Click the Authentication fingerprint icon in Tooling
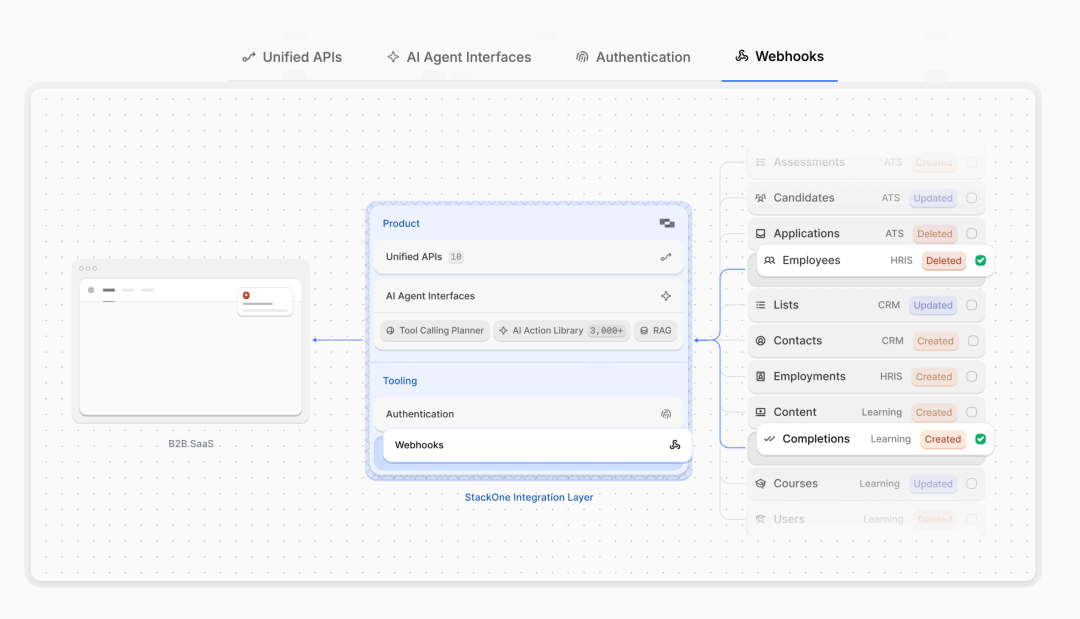 pyautogui.click(x=666, y=414)
